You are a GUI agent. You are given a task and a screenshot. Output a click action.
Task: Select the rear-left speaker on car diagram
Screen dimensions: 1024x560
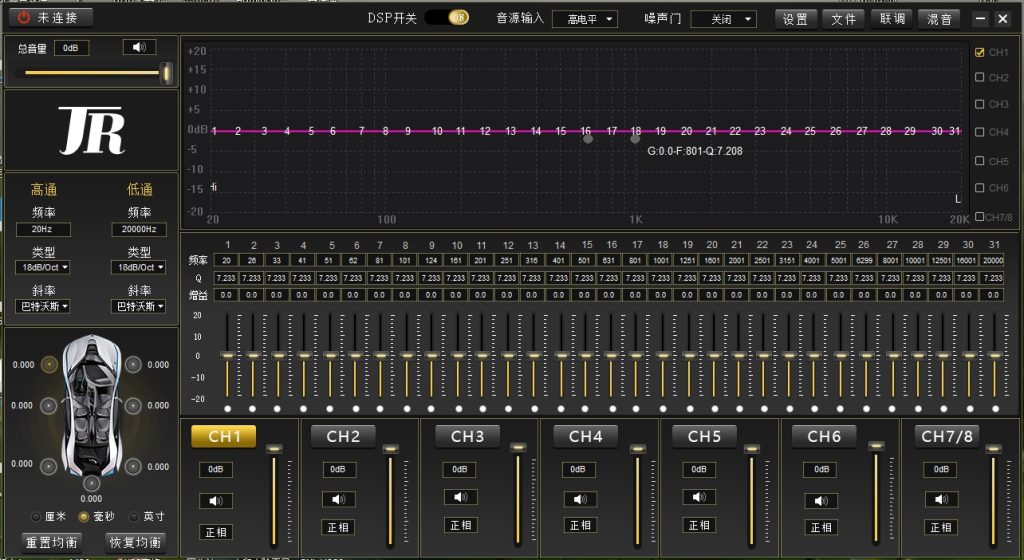(48, 466)
